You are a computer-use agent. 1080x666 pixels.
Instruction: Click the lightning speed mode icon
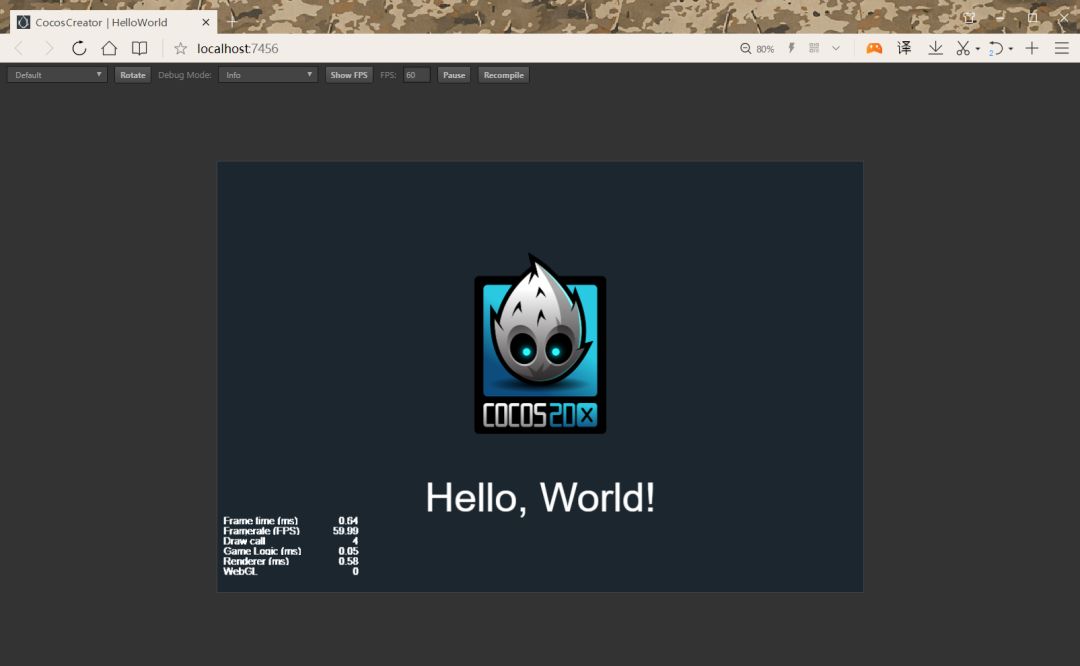click(x=791, y=48)
